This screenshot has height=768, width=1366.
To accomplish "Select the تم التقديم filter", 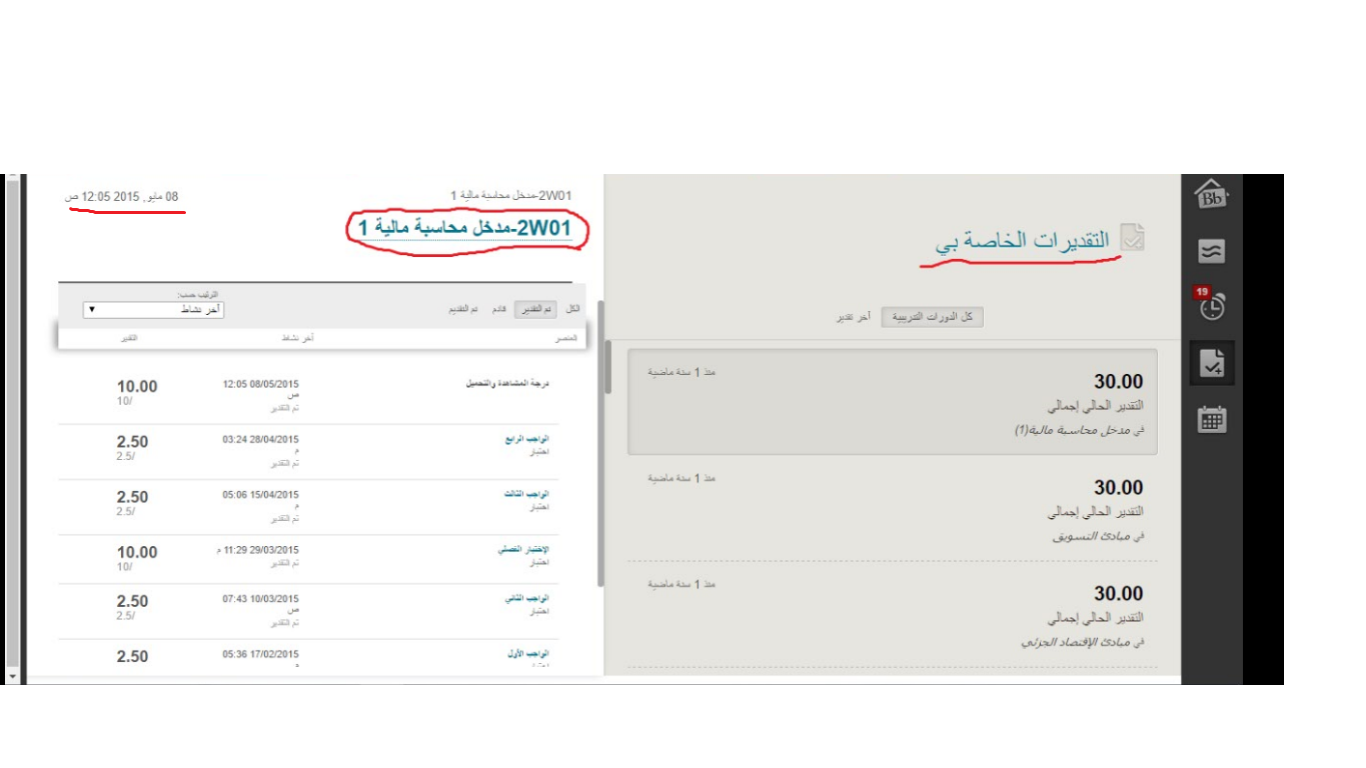I will [462, 309].
